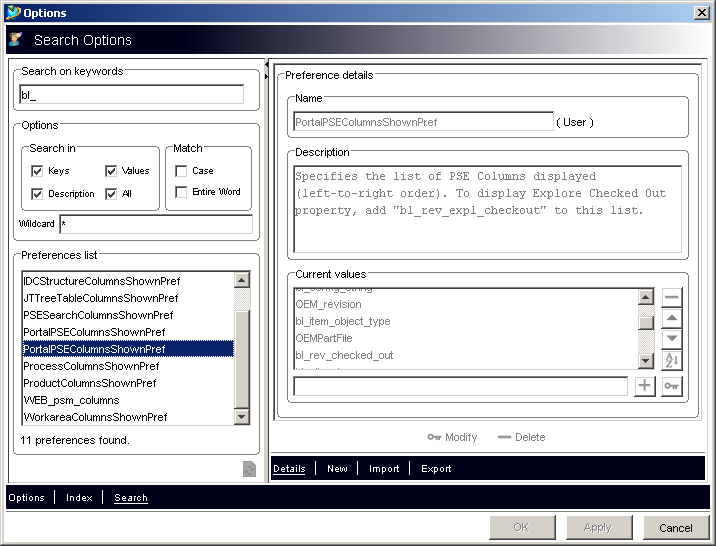Click the Wildcard input field
Image resolution: width=716 pixels, height=546 pixels.
coord(156,224)
